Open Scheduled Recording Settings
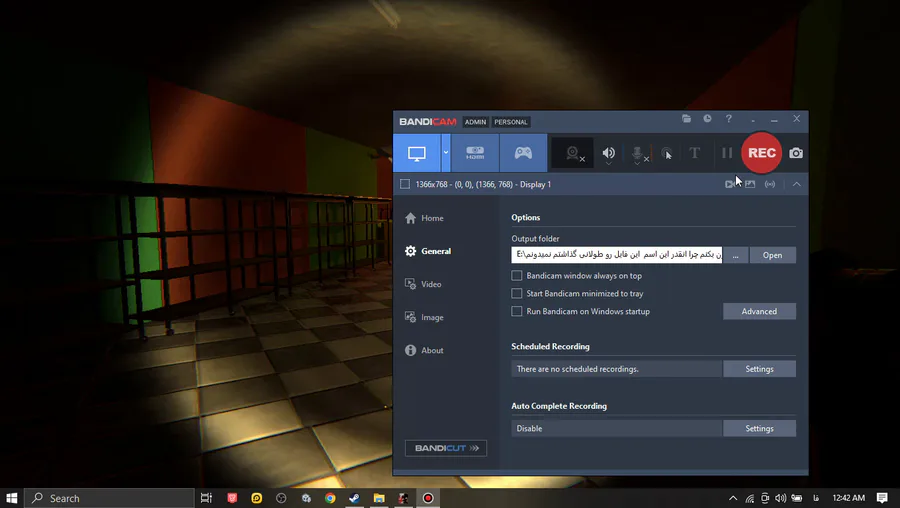Image resolution: width=900 pixels, height=508 pixels. (x=759, y=369)
